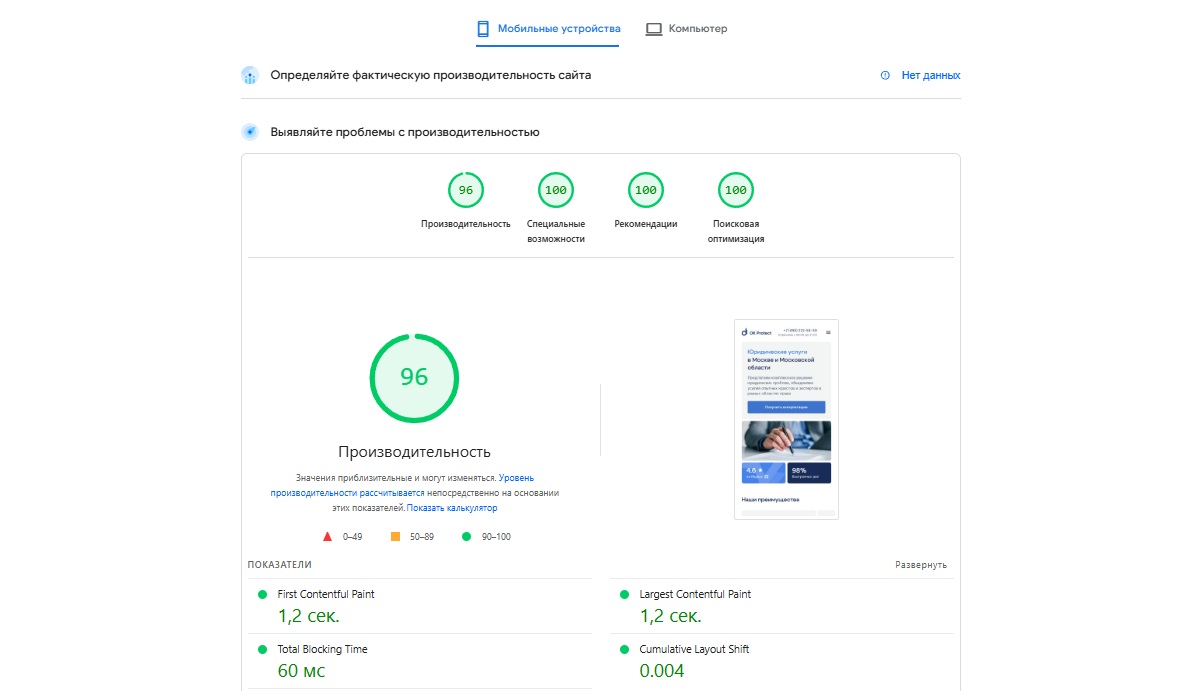Click the Largest Contentful Paint metric label
Viewport: 1200px width, 691px height.
[x=695, y=594]
